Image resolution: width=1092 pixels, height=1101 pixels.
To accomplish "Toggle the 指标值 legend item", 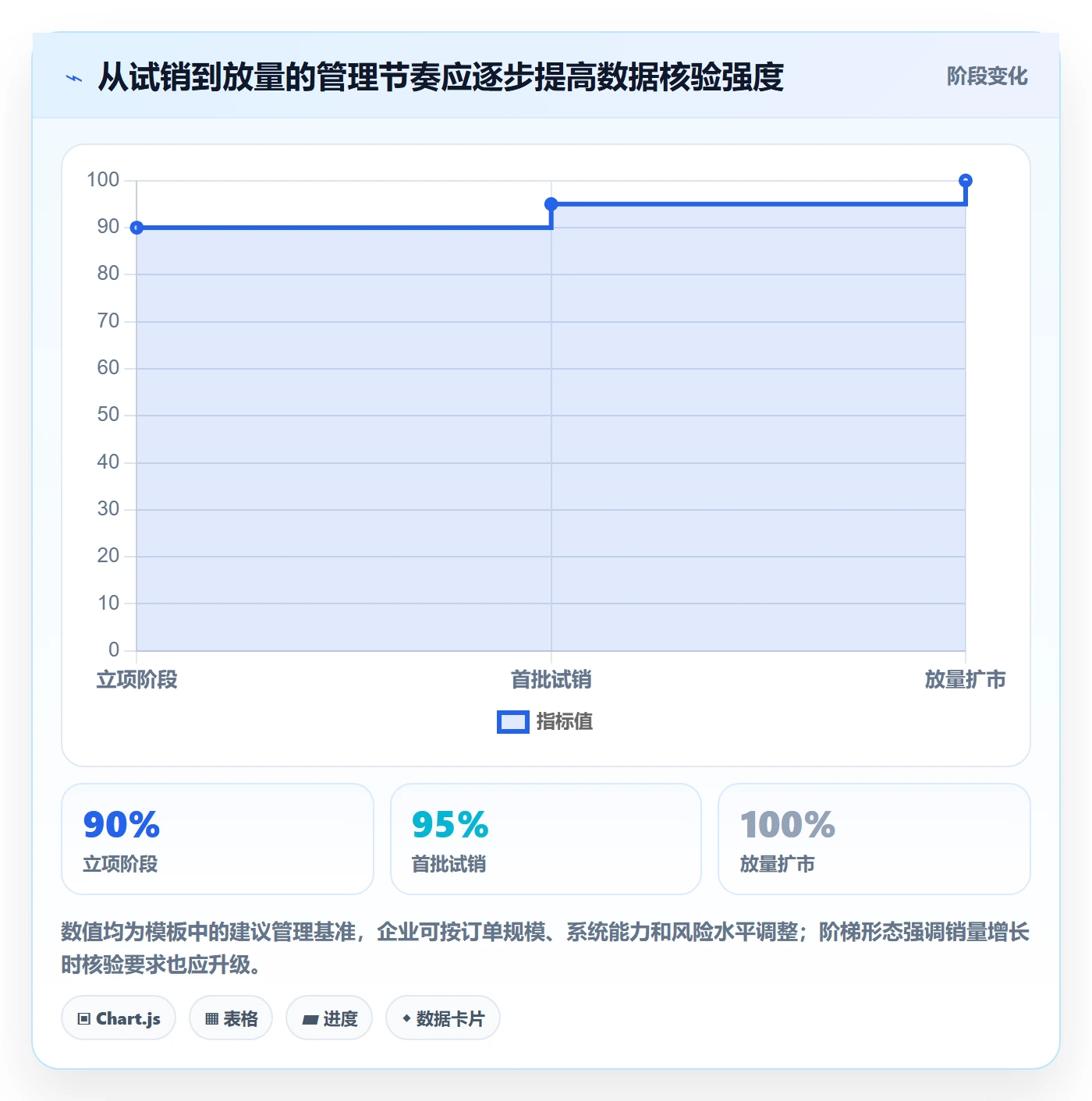I will tap(545, 722).
